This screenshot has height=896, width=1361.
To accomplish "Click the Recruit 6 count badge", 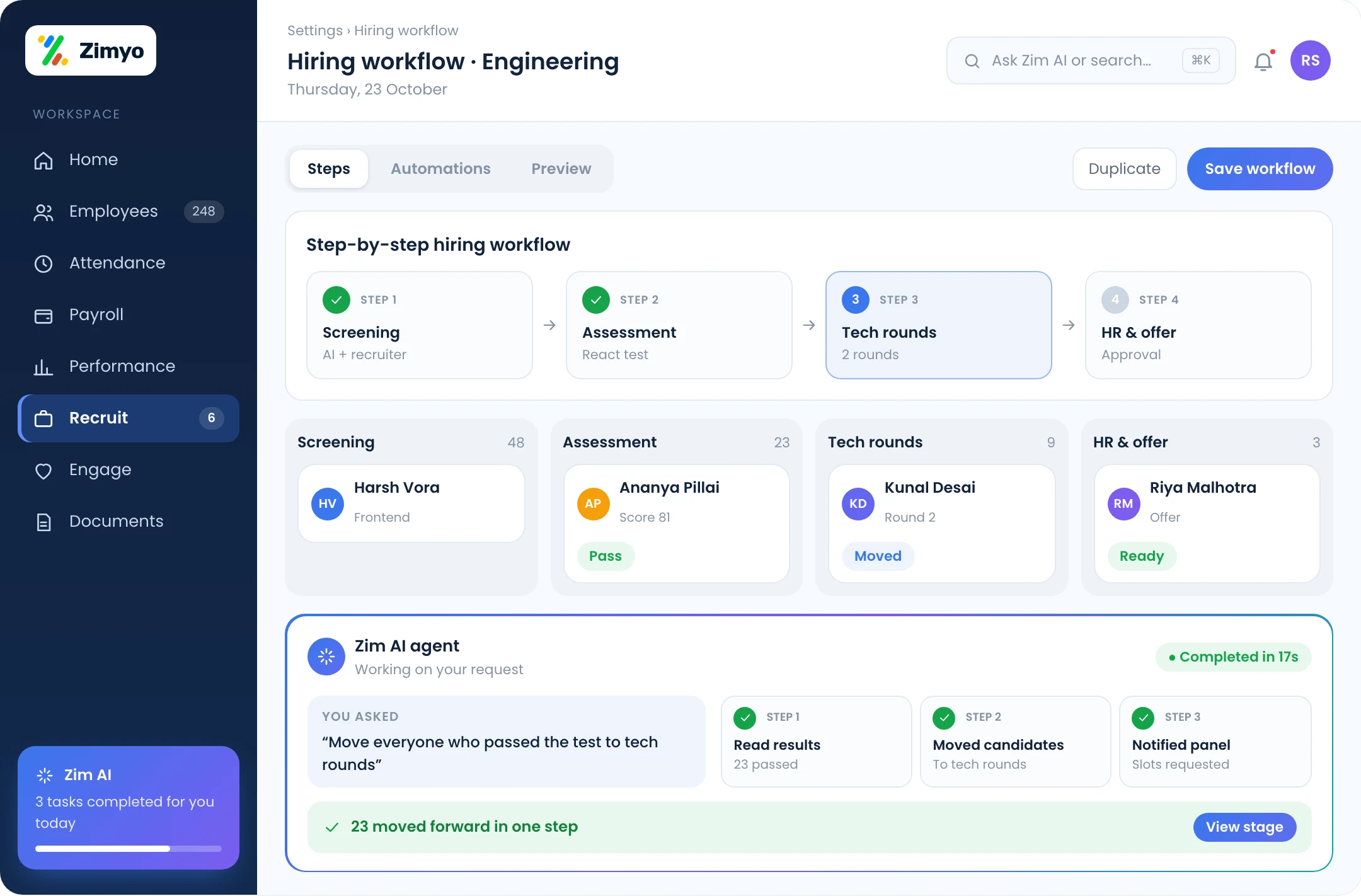I will click(211, 418).
